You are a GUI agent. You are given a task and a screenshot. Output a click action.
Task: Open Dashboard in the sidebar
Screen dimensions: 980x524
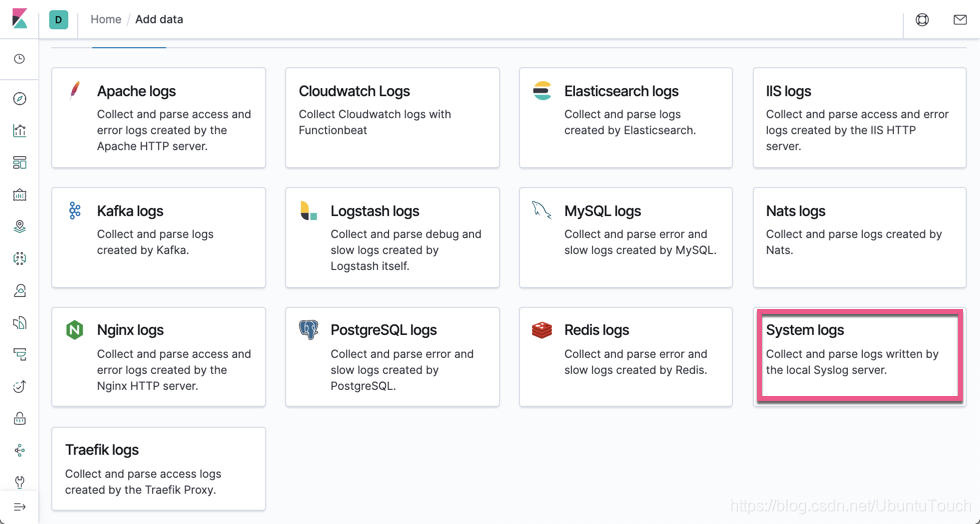pos(19,163)
